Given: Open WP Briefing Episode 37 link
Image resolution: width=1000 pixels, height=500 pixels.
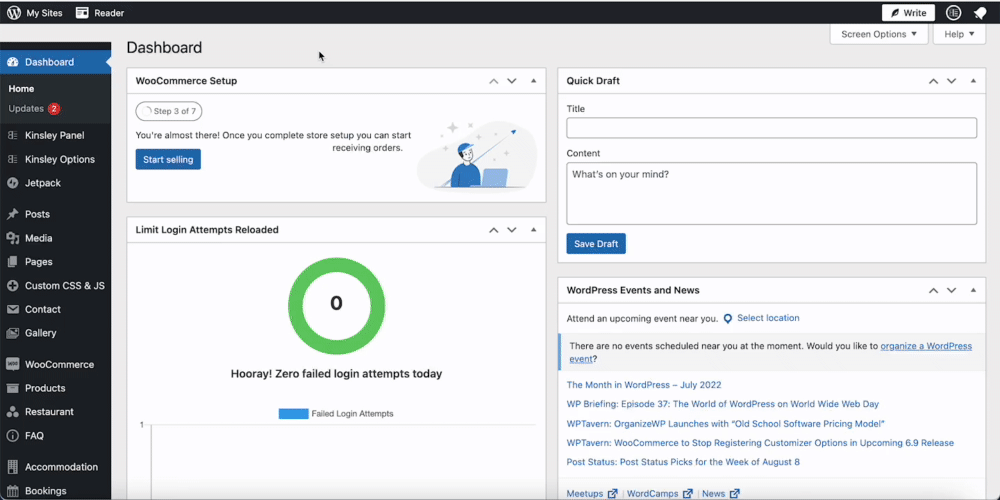Looking at the screenshot, I should click(x=723, y=404).
